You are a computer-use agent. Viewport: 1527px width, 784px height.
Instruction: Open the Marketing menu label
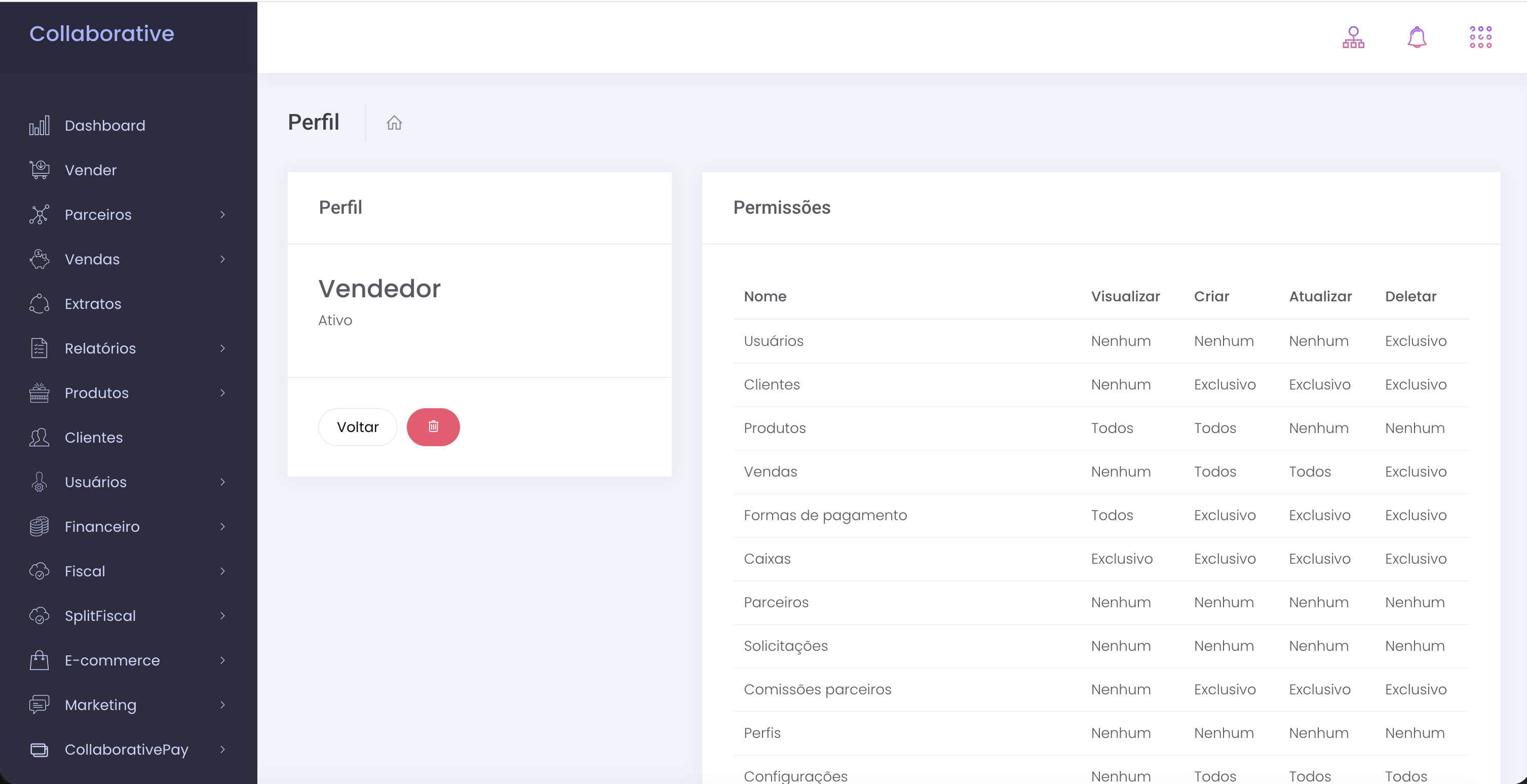click(x=100, y=704)
